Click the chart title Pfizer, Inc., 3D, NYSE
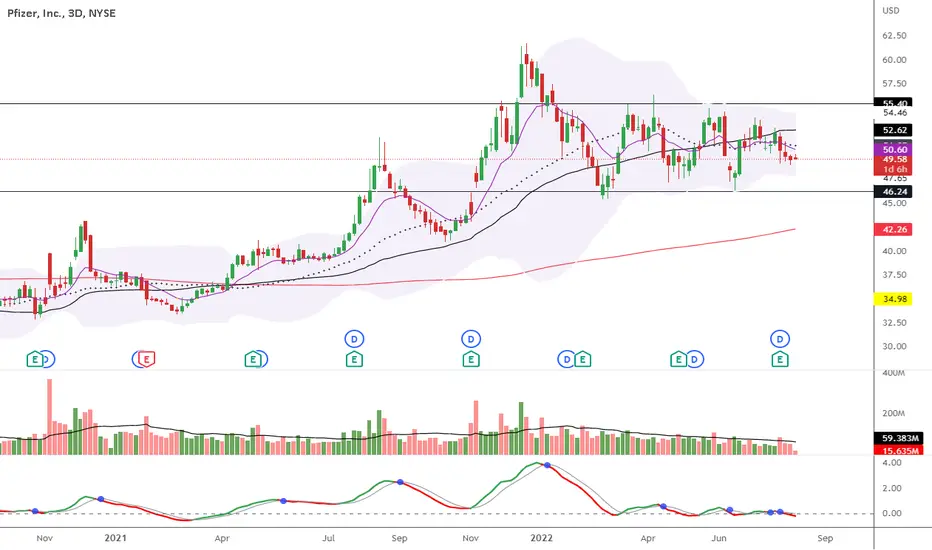This screenshot has height=550, width=932. pos(61,13)
